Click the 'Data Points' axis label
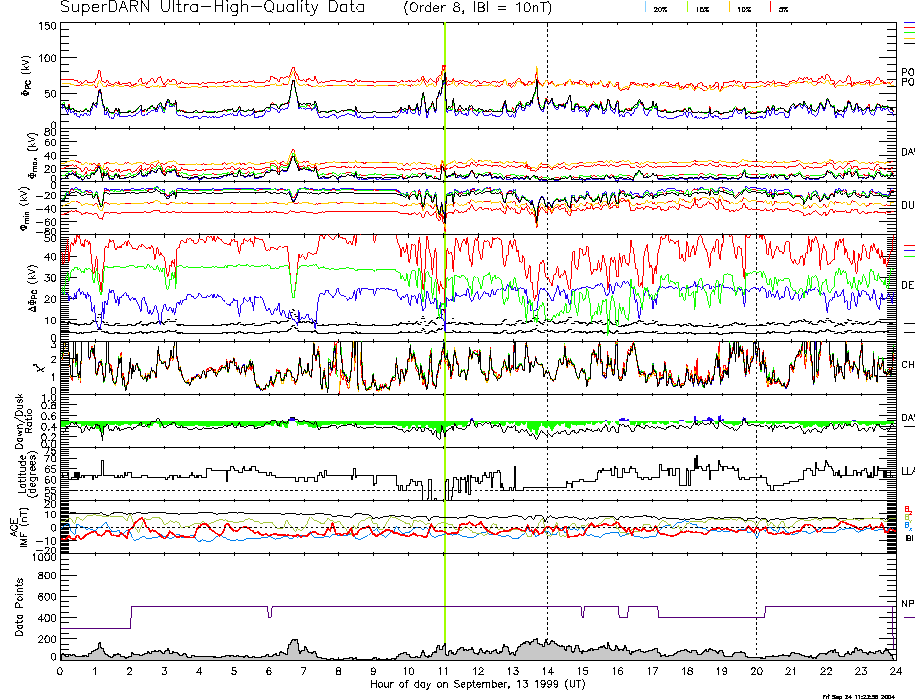 19,607
